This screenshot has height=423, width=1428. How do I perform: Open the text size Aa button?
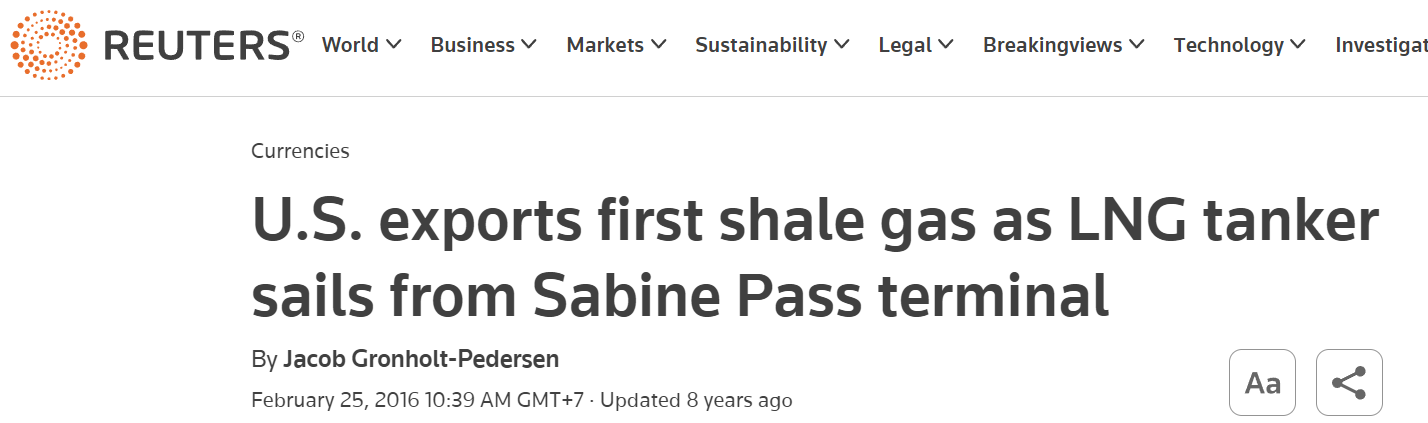(x=1262, y=382)
